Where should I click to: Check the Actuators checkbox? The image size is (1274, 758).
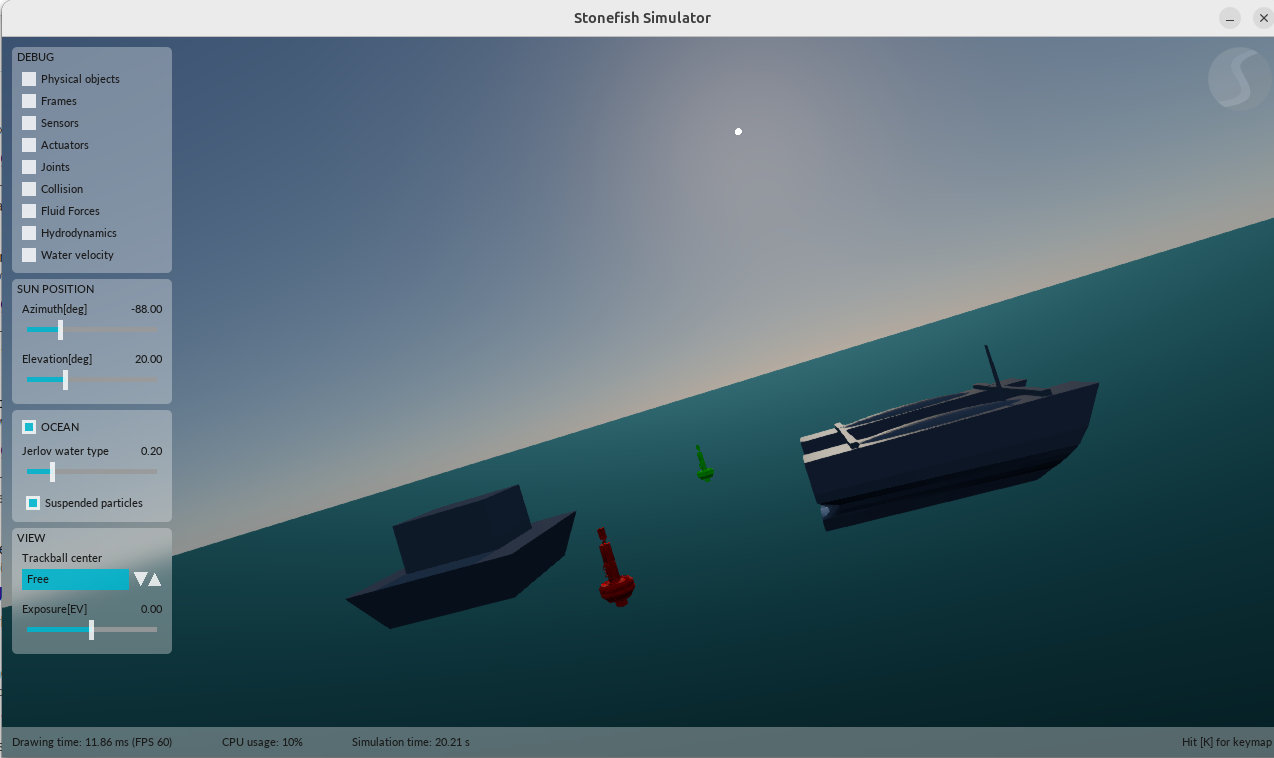(29, 145)
